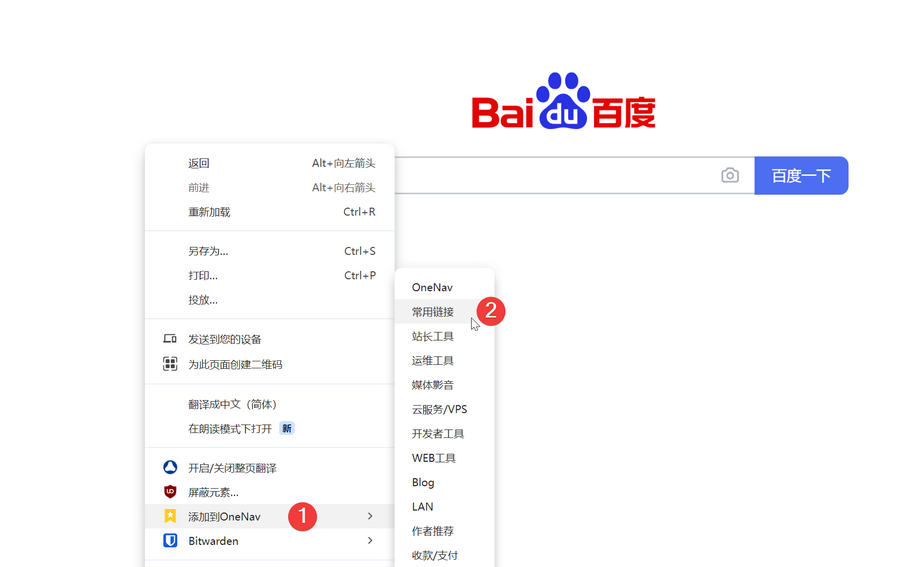Screen dimensions: 900x567
Task: Choose 重新加载 from the context menu
Action: 270,212
